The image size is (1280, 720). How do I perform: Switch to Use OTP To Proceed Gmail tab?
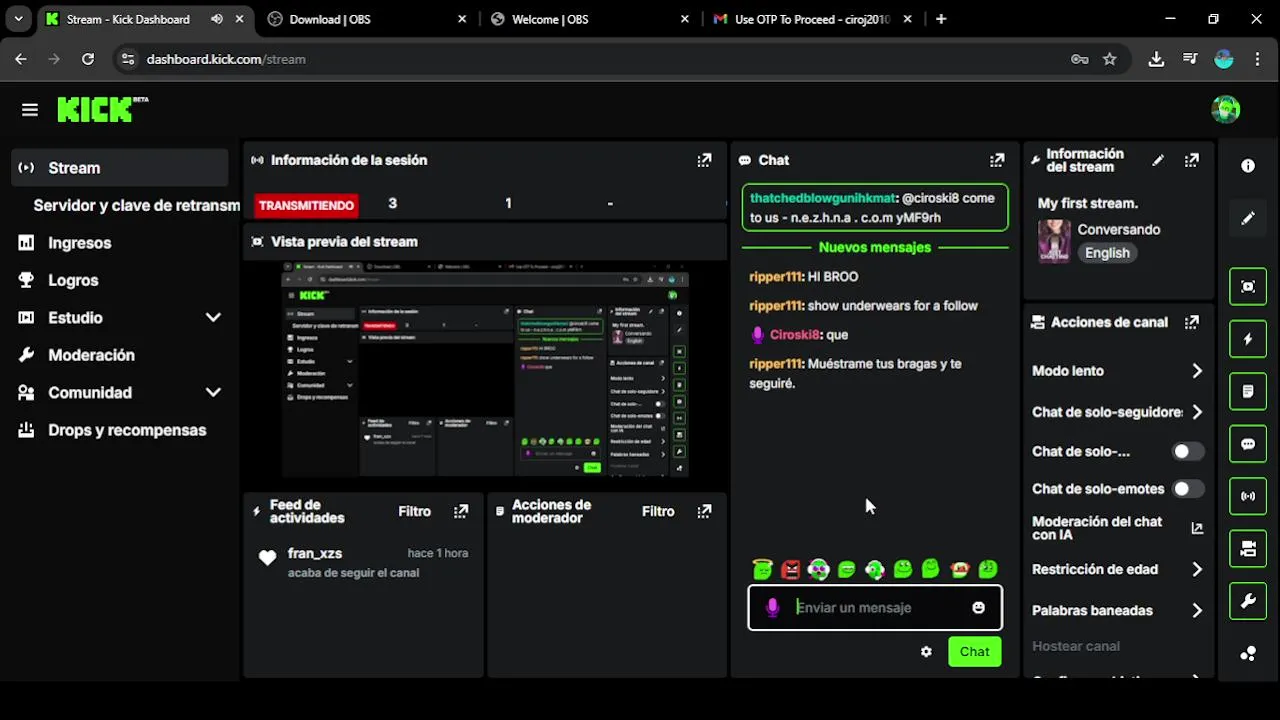pyautogui.click(x=811, y=19)
